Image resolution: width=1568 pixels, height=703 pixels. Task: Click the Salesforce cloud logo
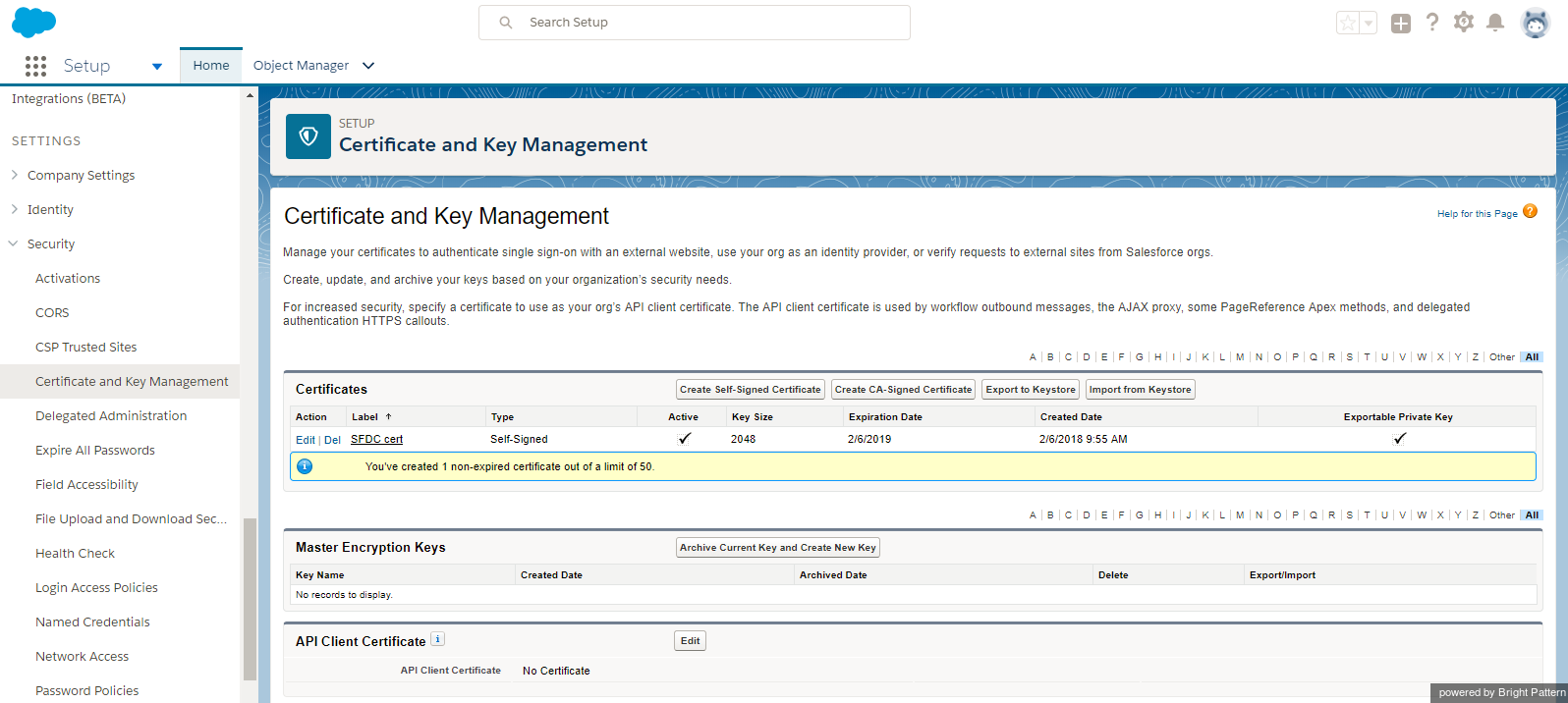(33, 22)
